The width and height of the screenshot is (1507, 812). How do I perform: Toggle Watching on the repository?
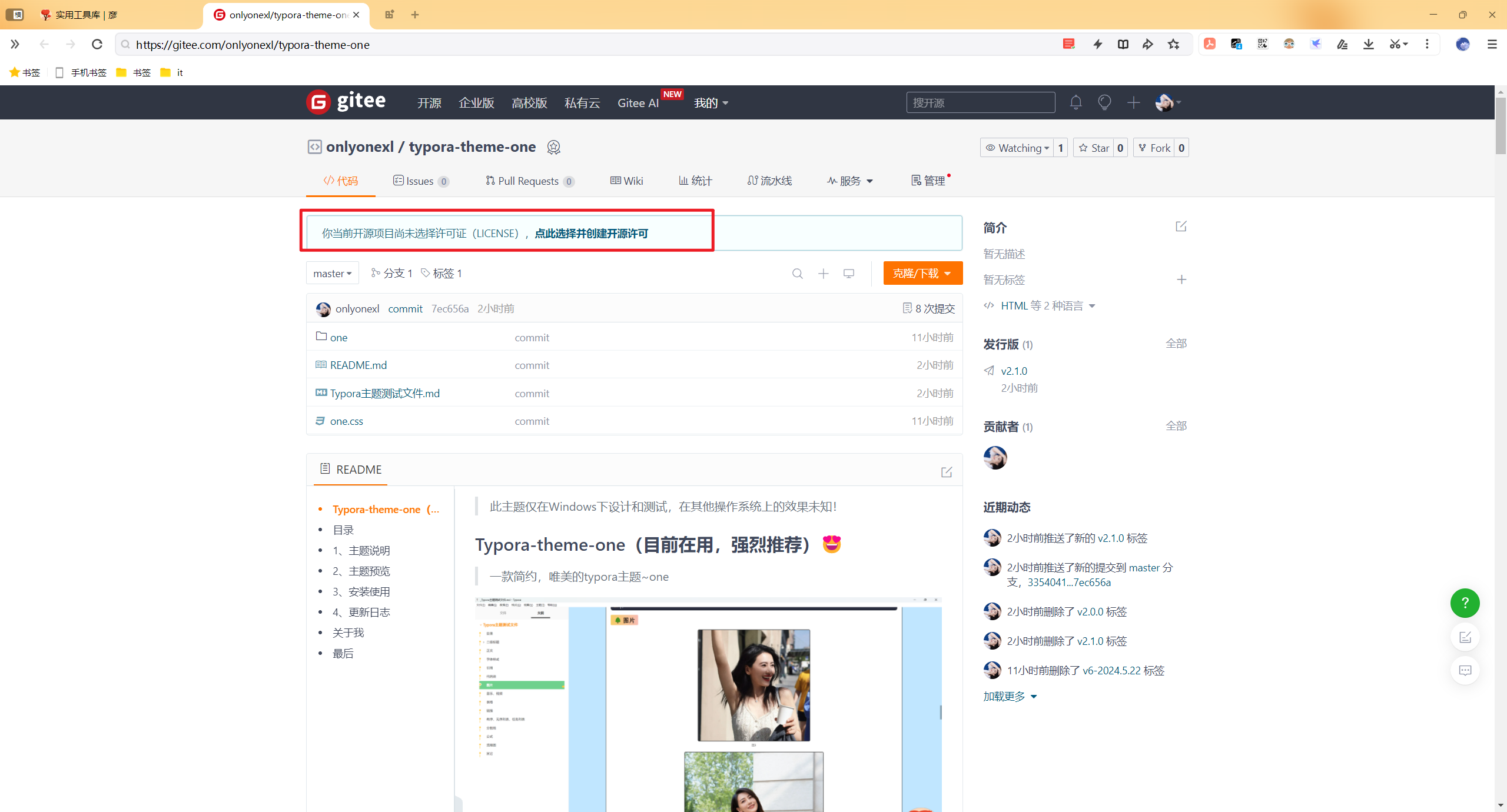(x=1017, y=148)
